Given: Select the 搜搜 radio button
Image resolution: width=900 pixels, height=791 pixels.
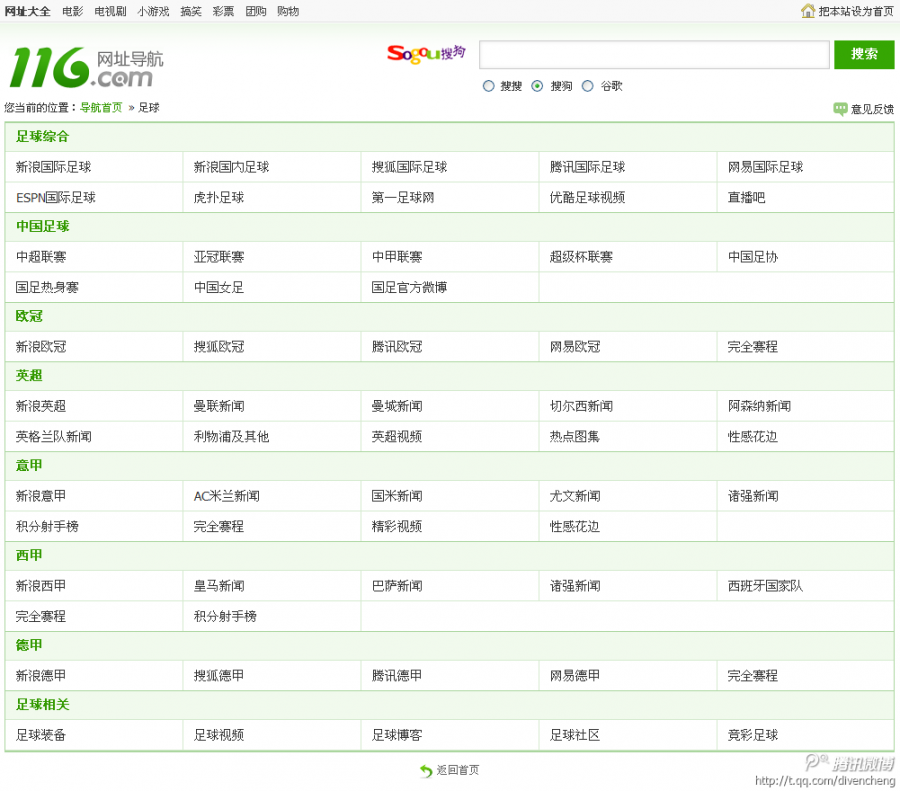Looking at the screenshot, I should coord(489,86).
